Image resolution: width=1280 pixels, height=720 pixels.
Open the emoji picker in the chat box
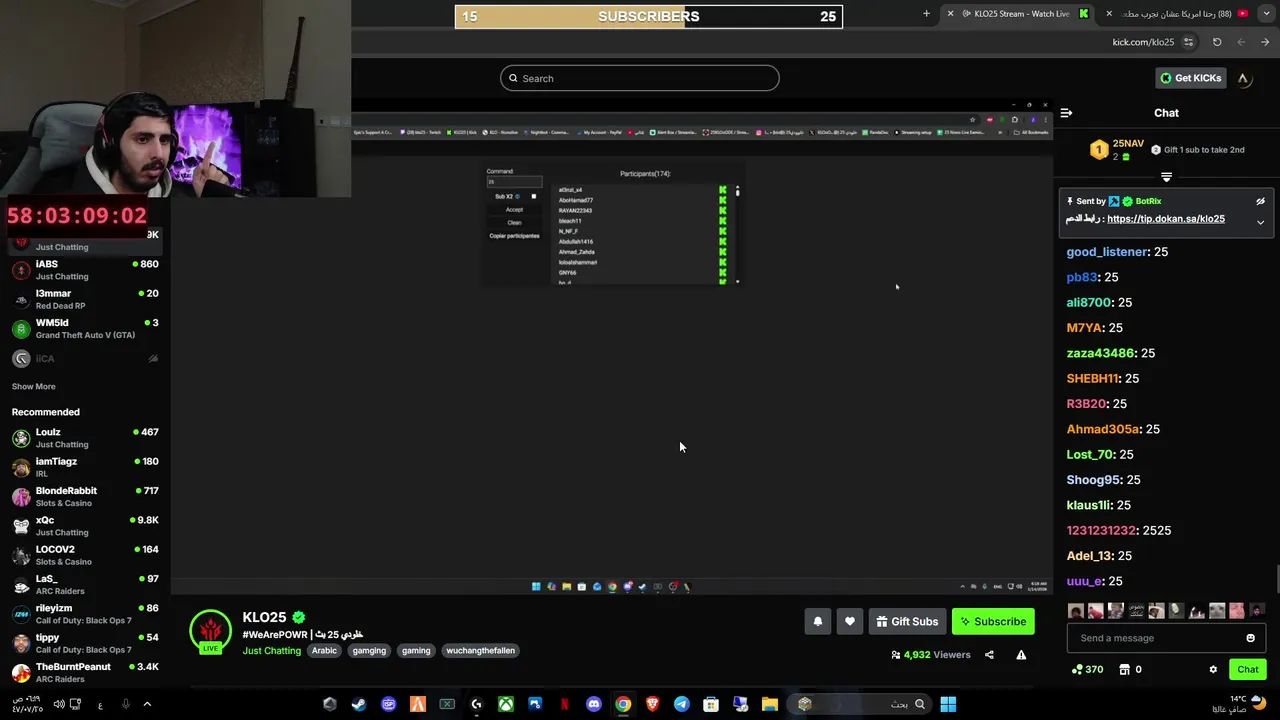(x=1250, y=638)
